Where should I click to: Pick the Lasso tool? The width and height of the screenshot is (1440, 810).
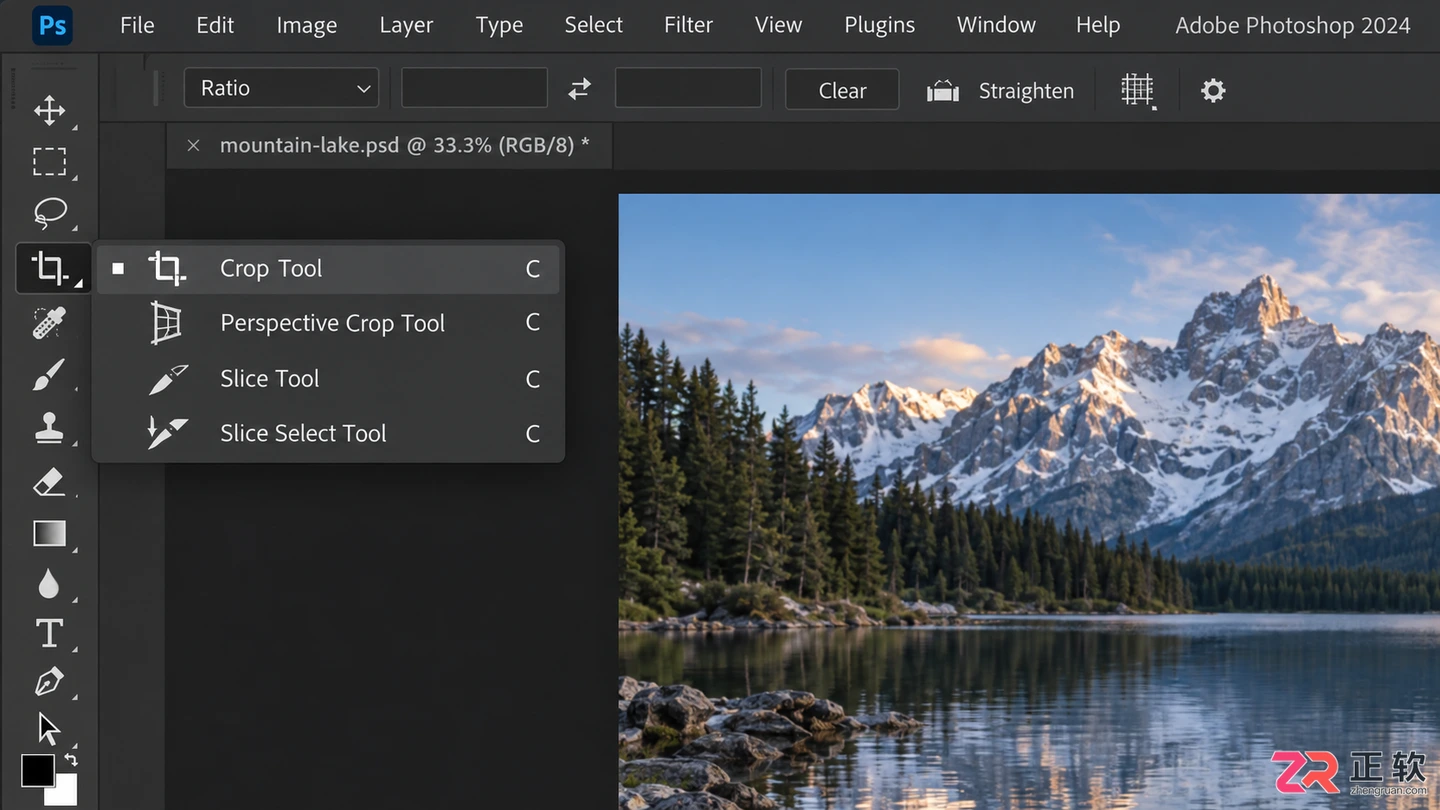pos(49,213)
